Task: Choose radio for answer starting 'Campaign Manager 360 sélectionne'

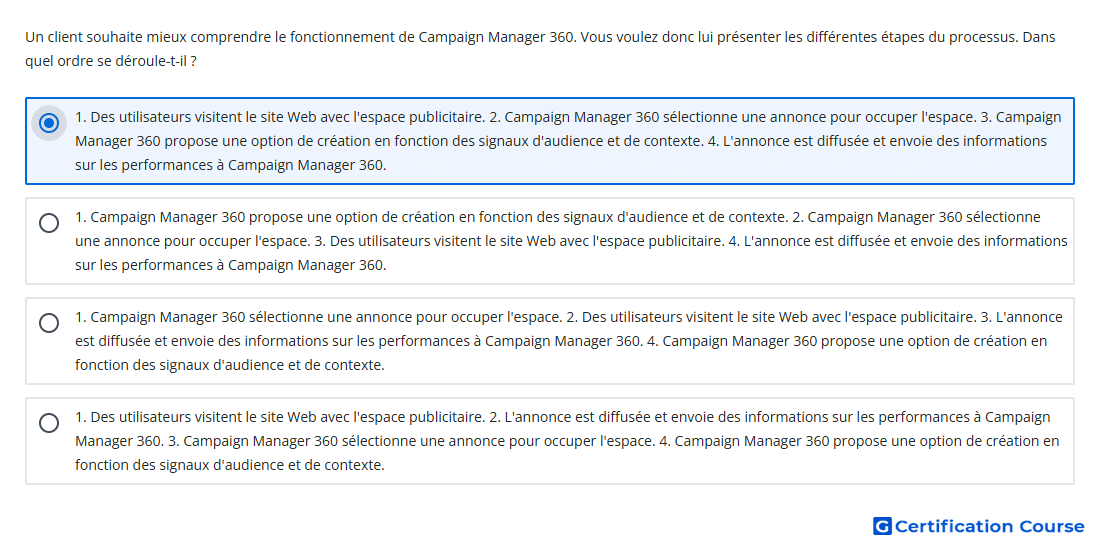Action: click(x=49, y=323)
